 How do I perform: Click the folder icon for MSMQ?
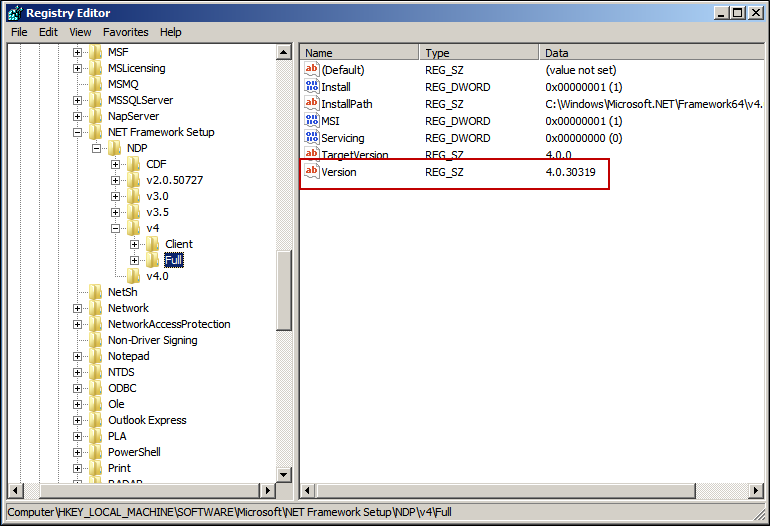96,84
